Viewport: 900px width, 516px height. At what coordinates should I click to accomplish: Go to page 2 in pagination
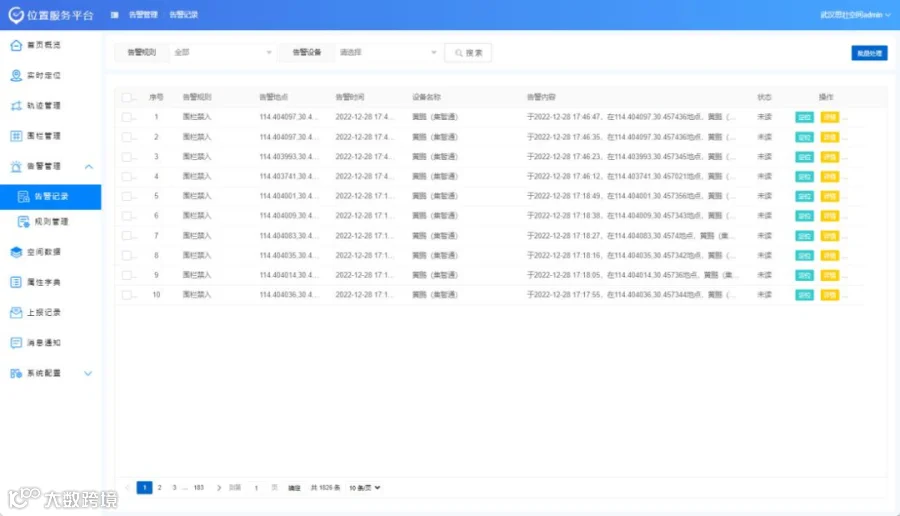160,488
